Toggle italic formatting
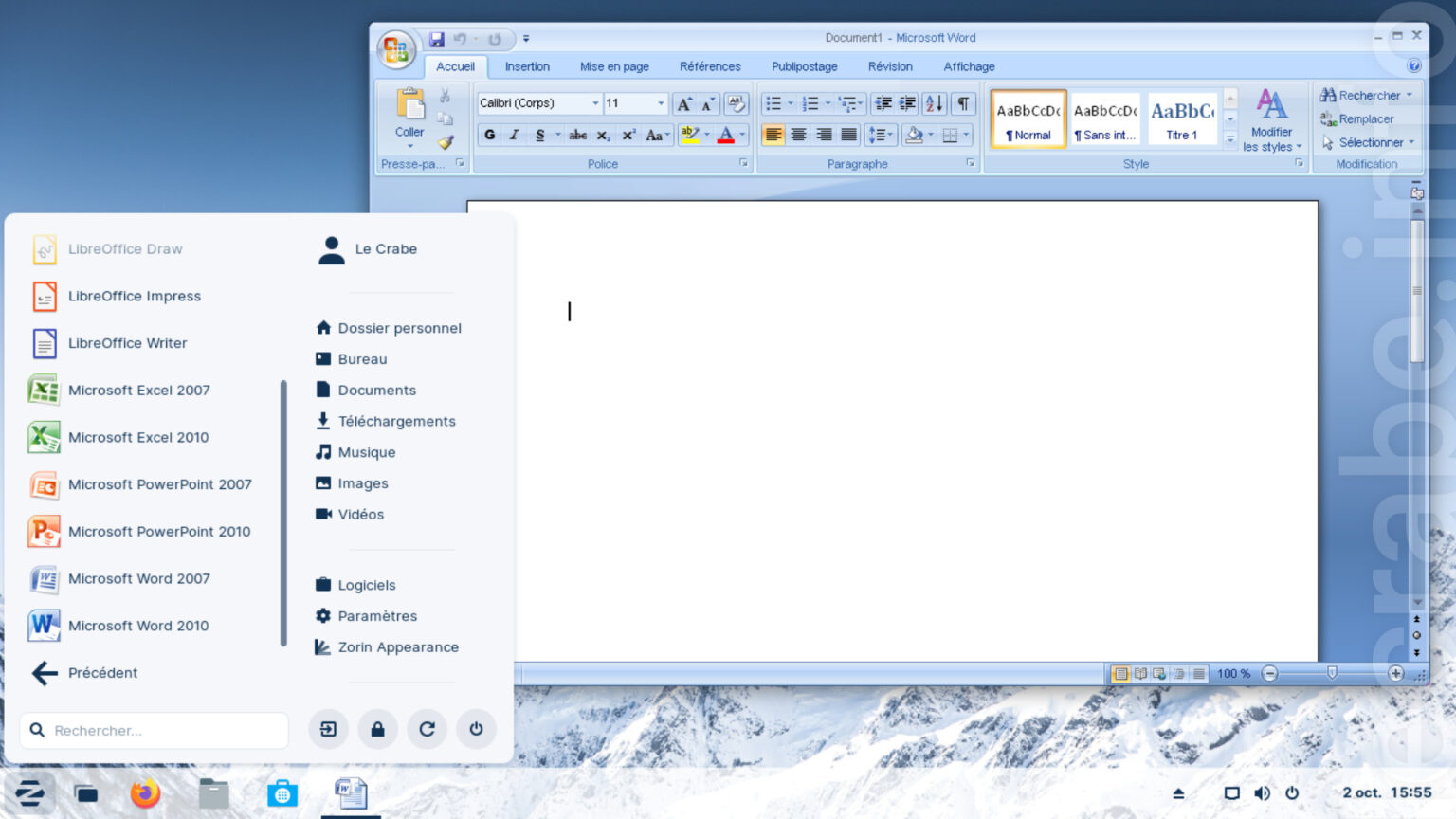 click(514, 135)
